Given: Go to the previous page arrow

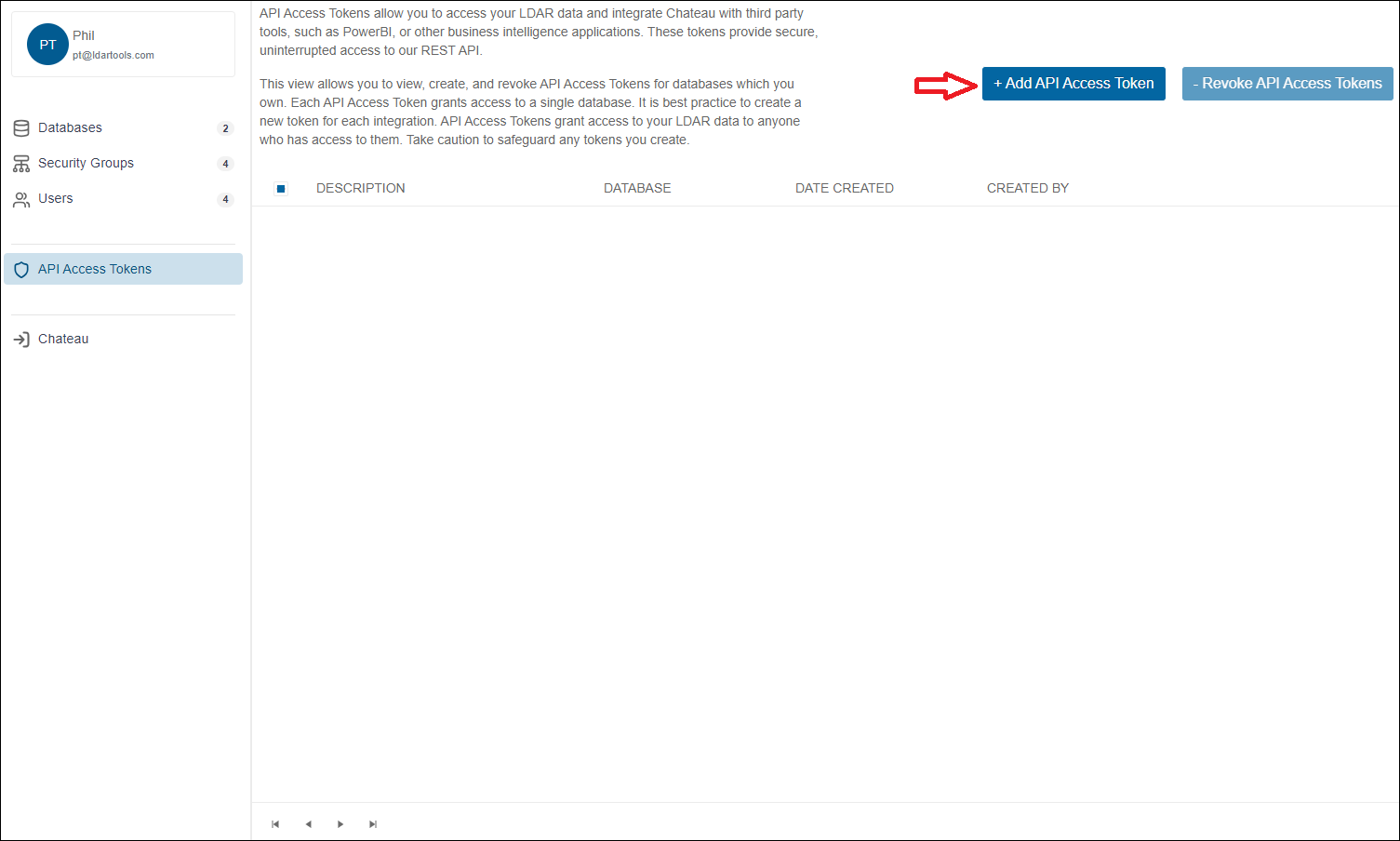Looking at the screenshot, I should point(308,824).
